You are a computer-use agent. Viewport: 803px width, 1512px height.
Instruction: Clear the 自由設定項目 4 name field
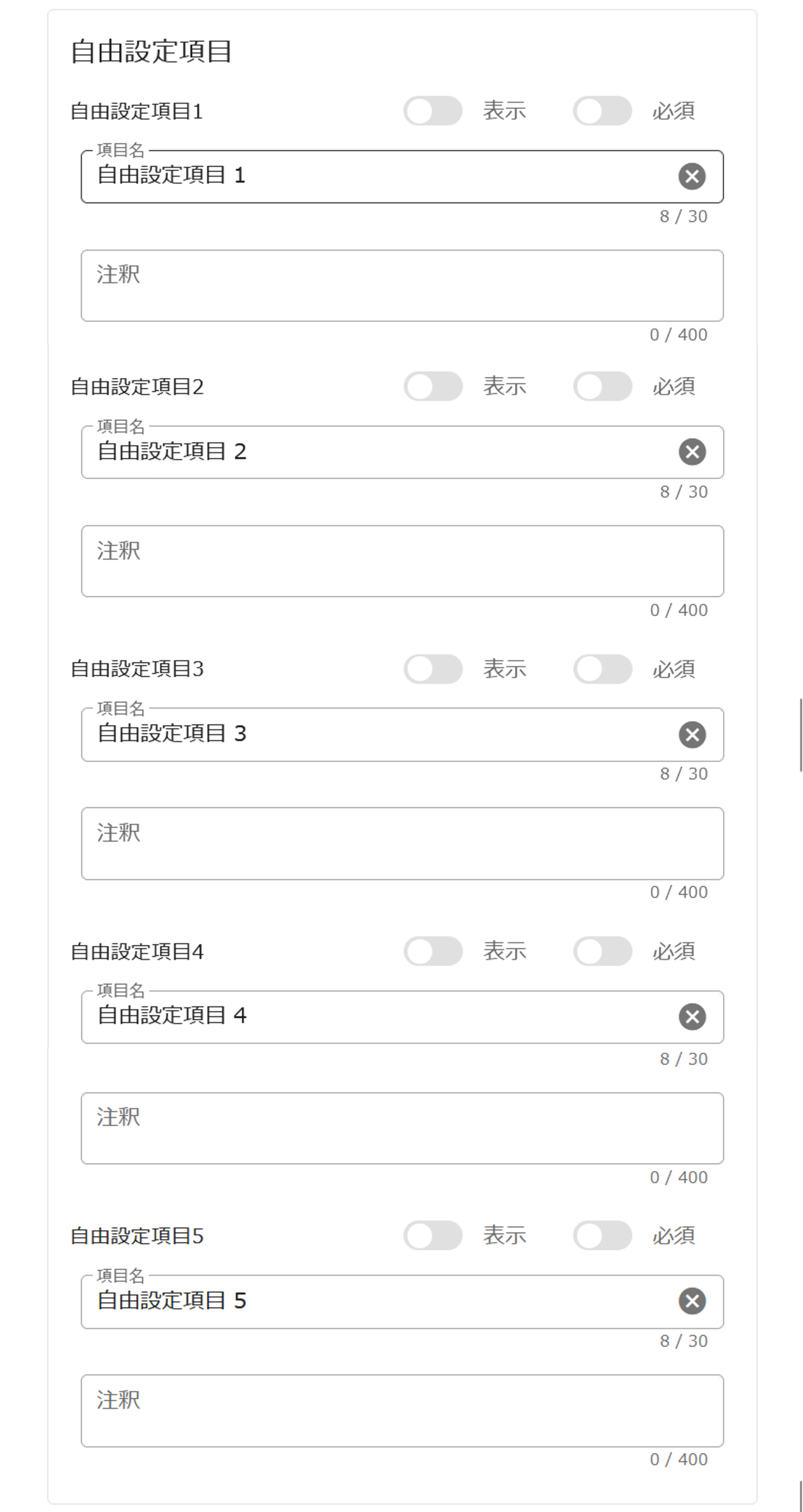click(692, 1016)
